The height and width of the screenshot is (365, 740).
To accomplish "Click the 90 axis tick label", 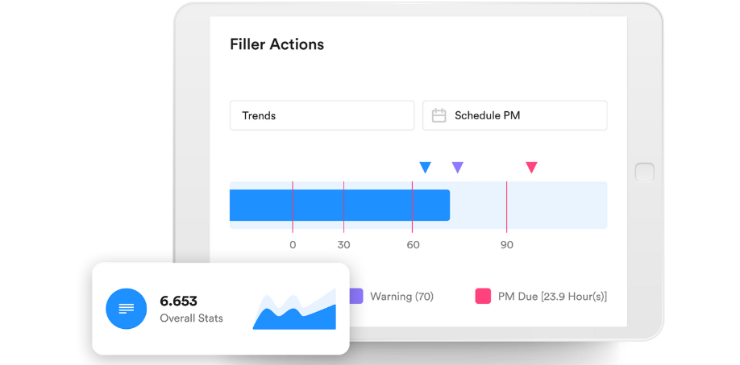I will [506, 245].
